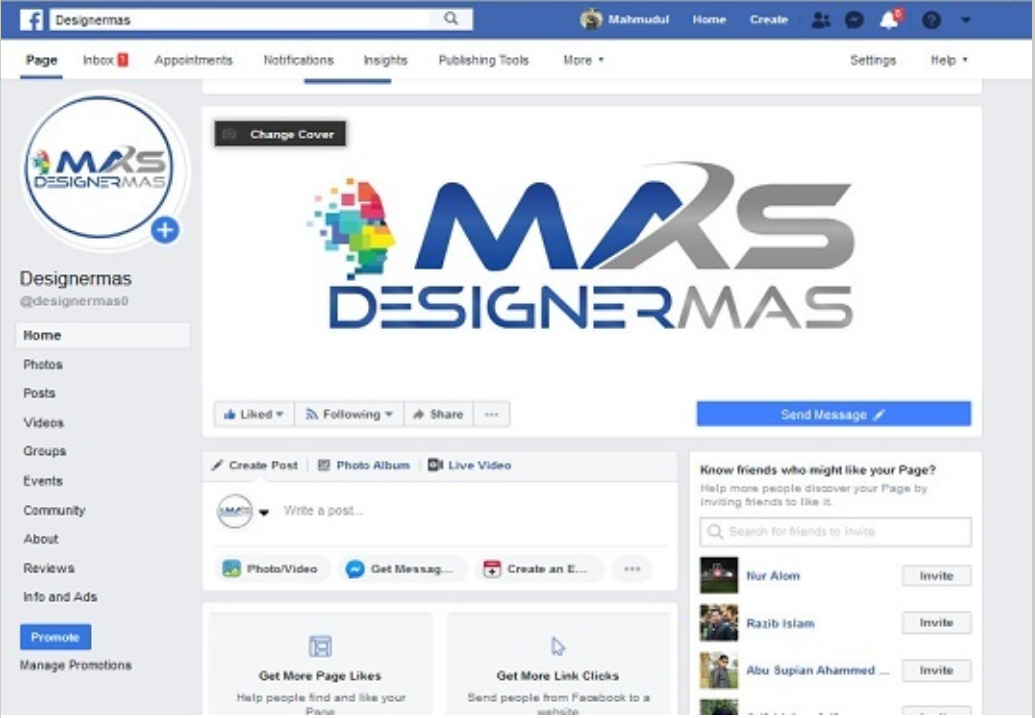The image size is (1035, 718).
Task: Open Messenger from the top navigation bar
Action: [x=855, y=18]
